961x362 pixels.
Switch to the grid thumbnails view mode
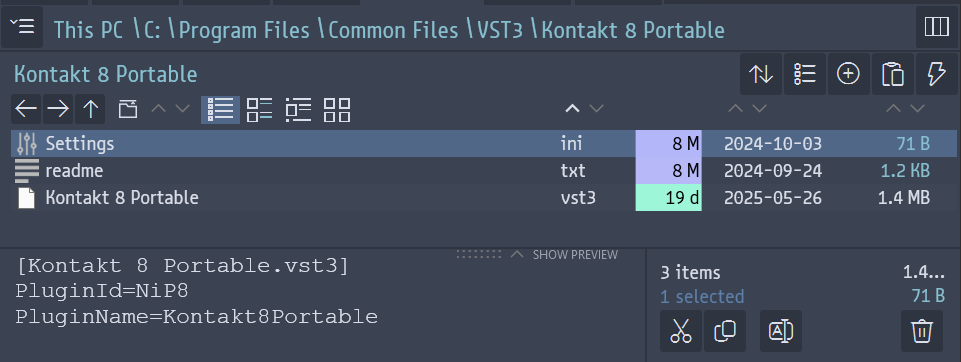337,110
